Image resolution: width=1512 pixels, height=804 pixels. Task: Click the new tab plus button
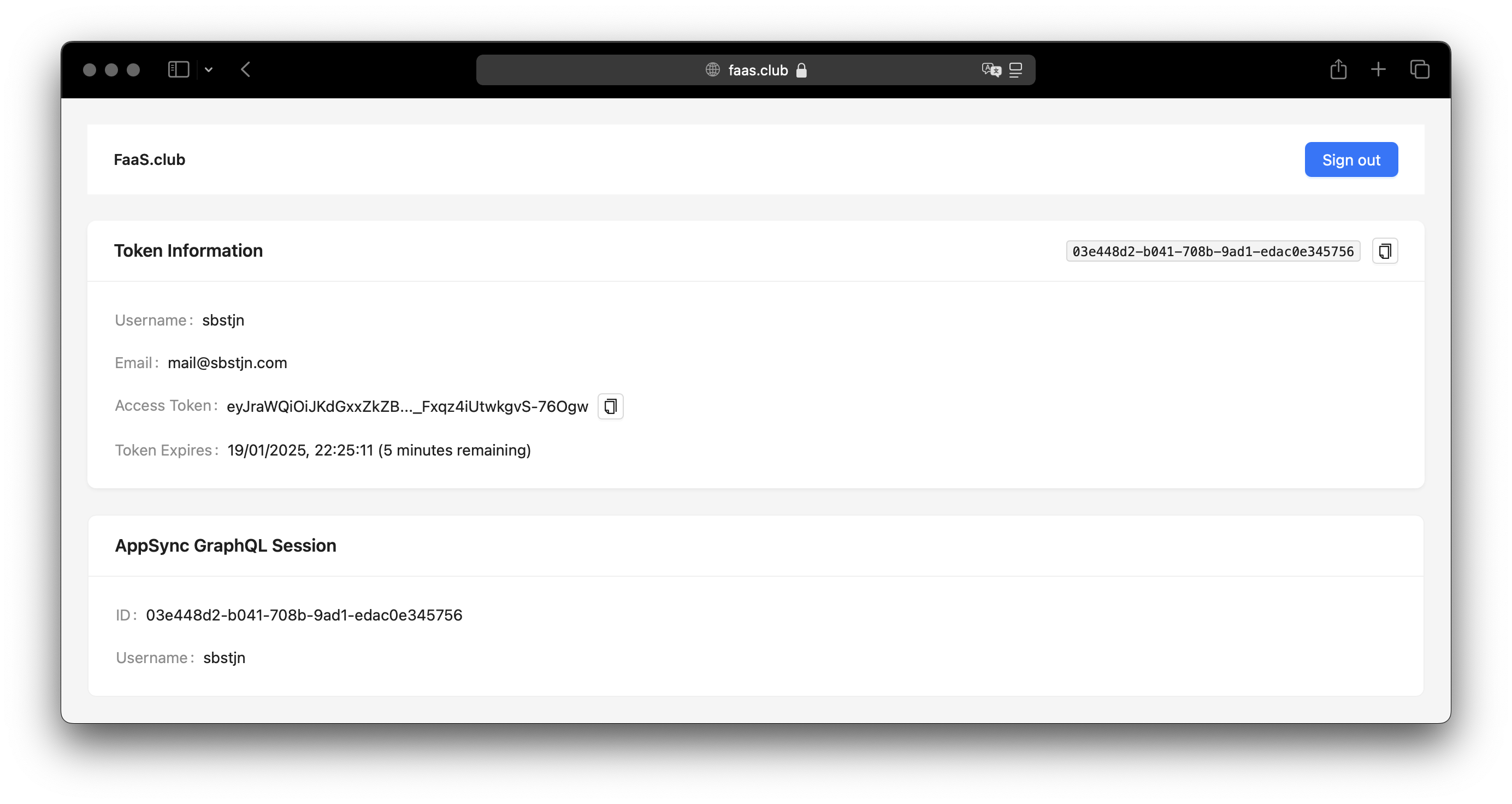[x=1379, y=69]
